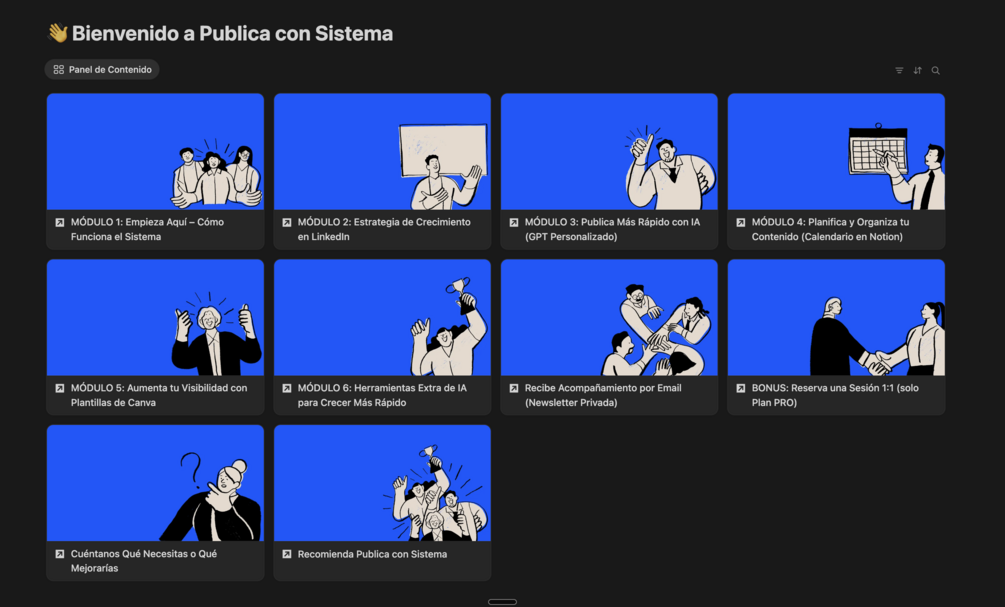Open Recibe Acompañamiento por Email title

(603, 395)
